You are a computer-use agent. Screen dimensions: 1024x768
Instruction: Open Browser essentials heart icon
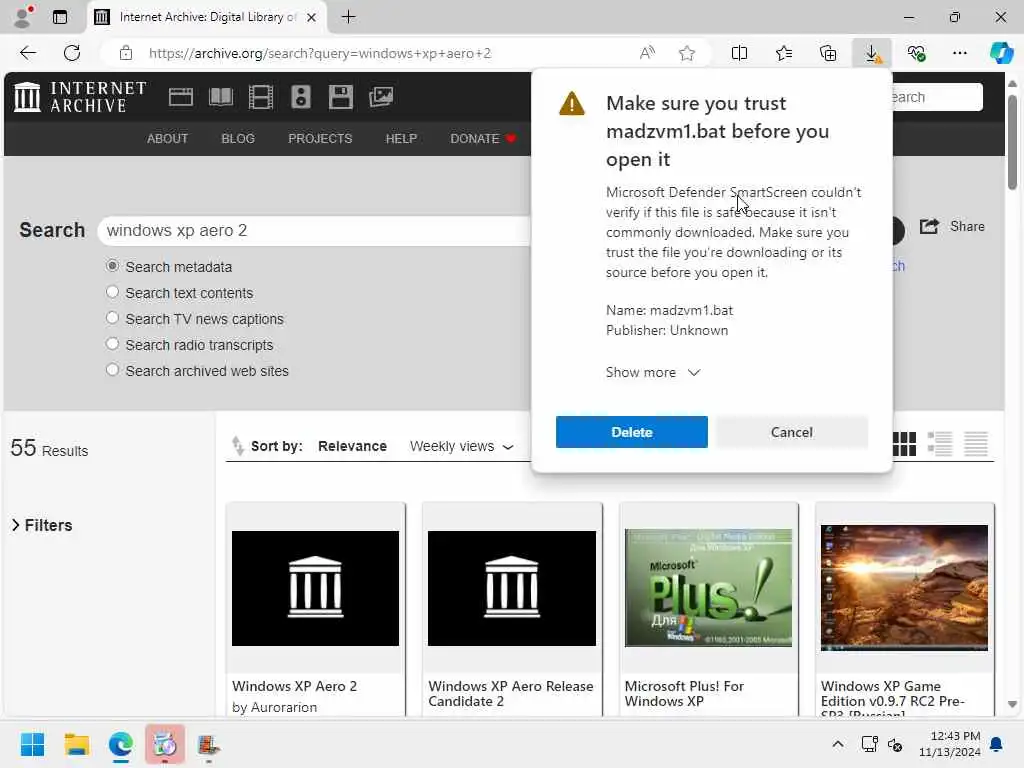coord(916,53)
